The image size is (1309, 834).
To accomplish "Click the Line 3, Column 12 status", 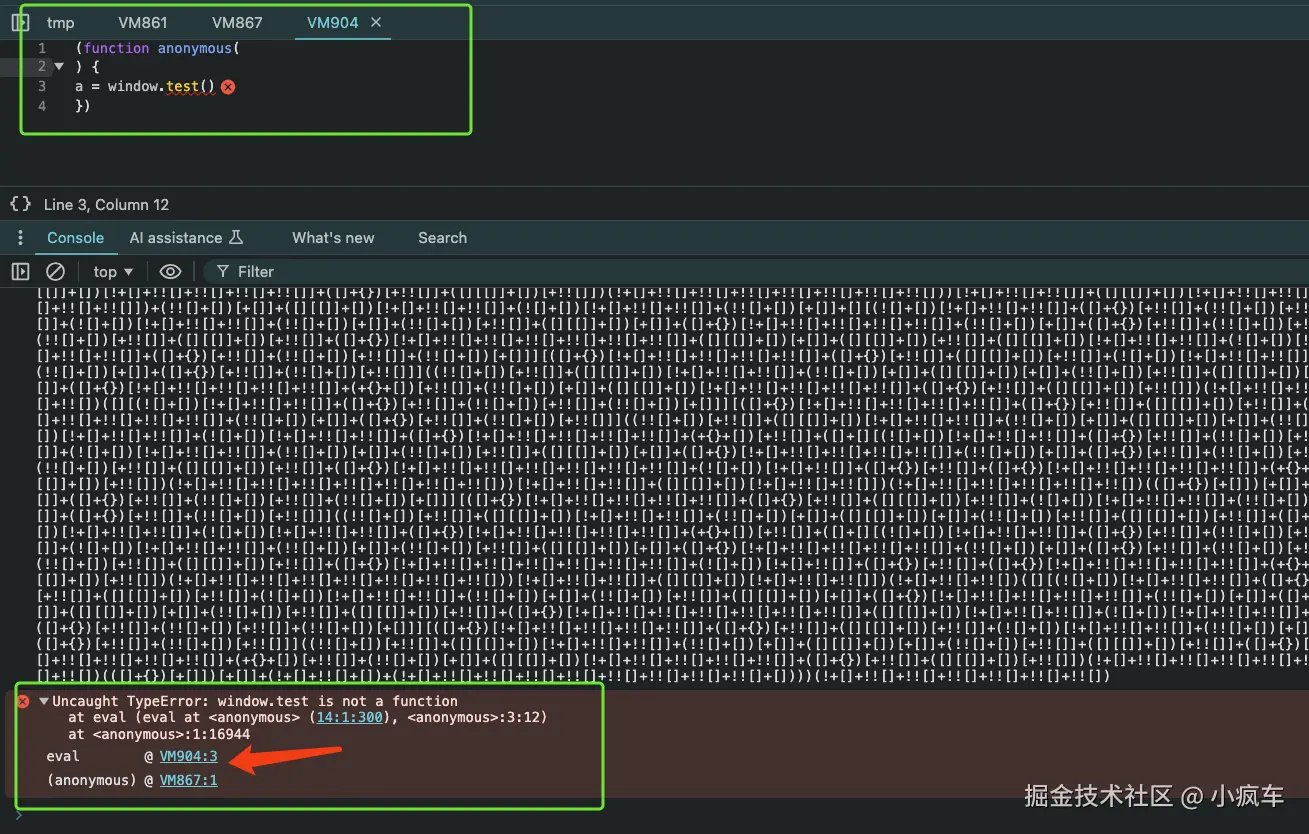I will (x=106, y=204).
